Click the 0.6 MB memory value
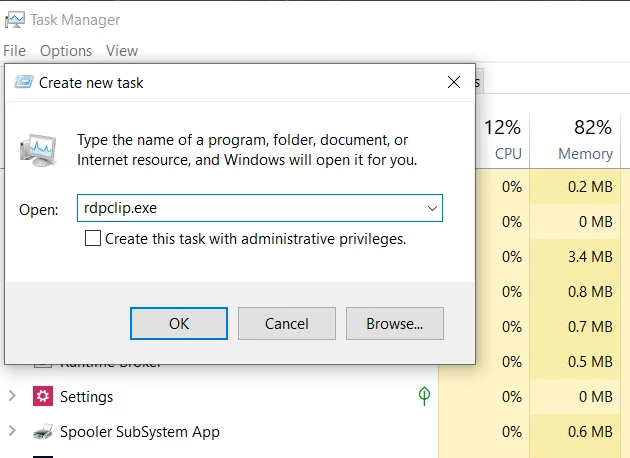This screenshot has height=458, width=630. tap(590, 432)
